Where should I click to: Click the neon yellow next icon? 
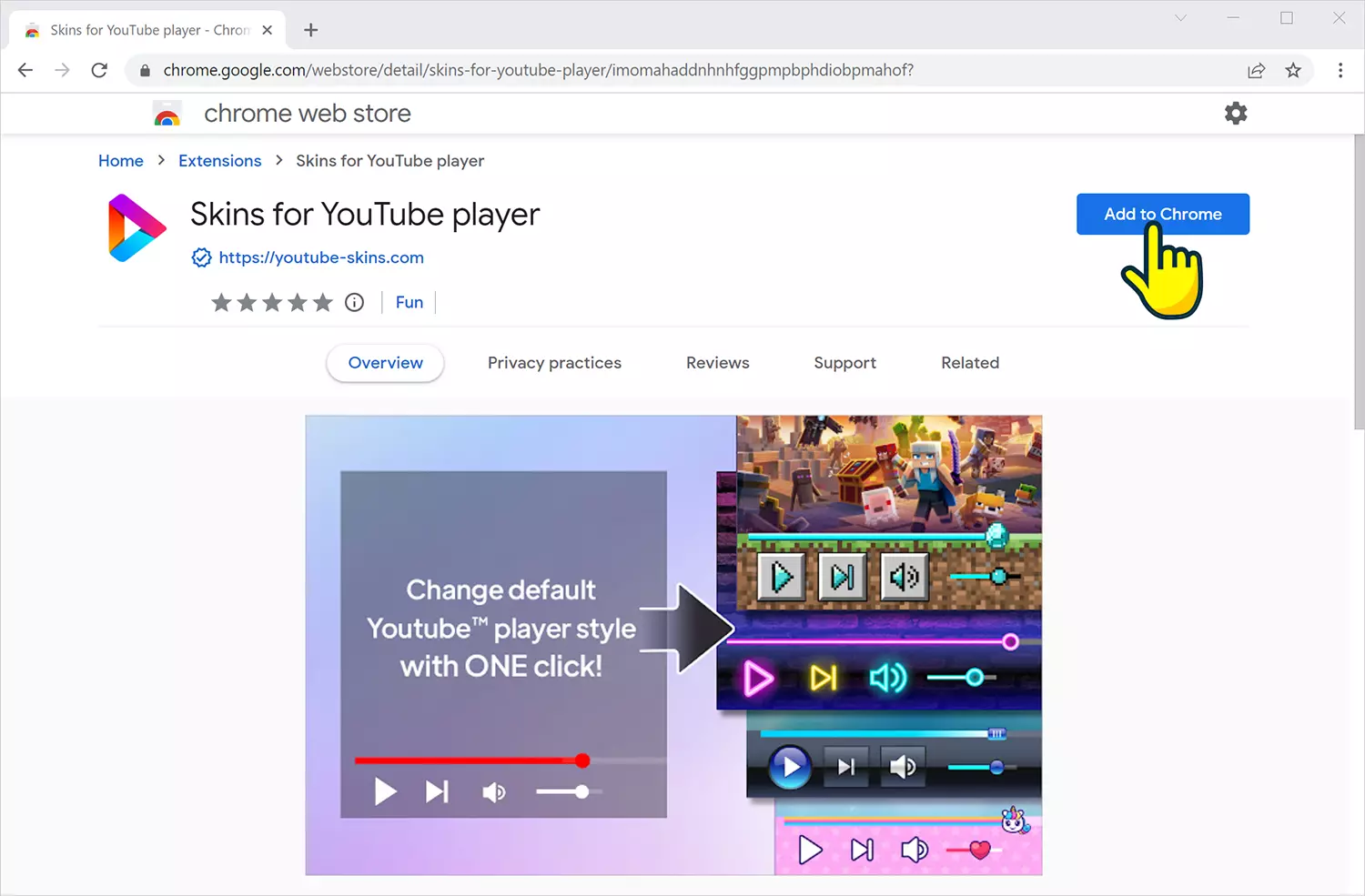click(824, 678)
